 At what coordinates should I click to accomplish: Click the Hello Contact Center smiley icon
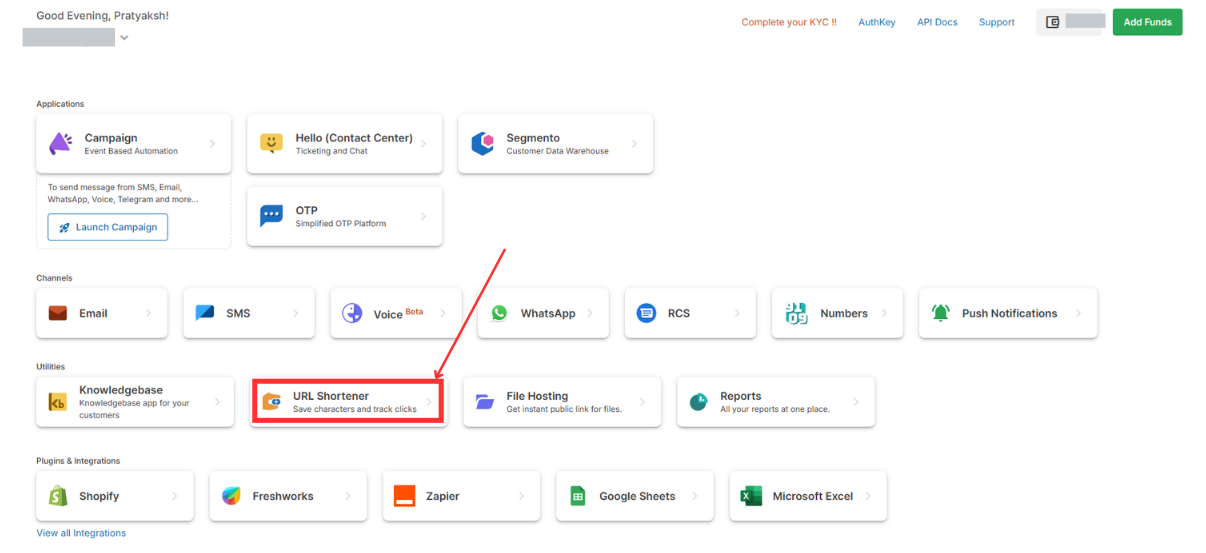271,143
